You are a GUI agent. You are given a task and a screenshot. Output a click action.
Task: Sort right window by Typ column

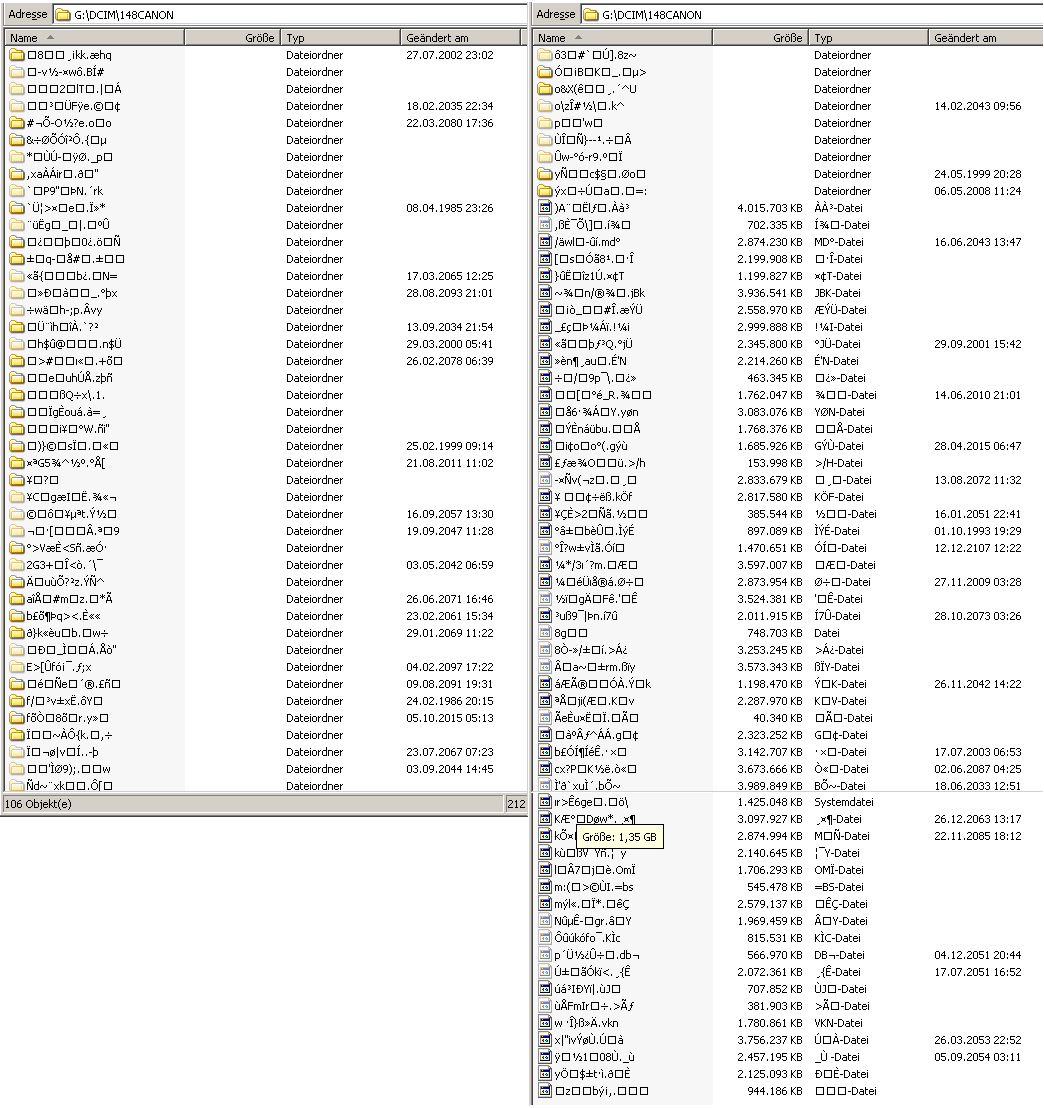tap(869, 37)
